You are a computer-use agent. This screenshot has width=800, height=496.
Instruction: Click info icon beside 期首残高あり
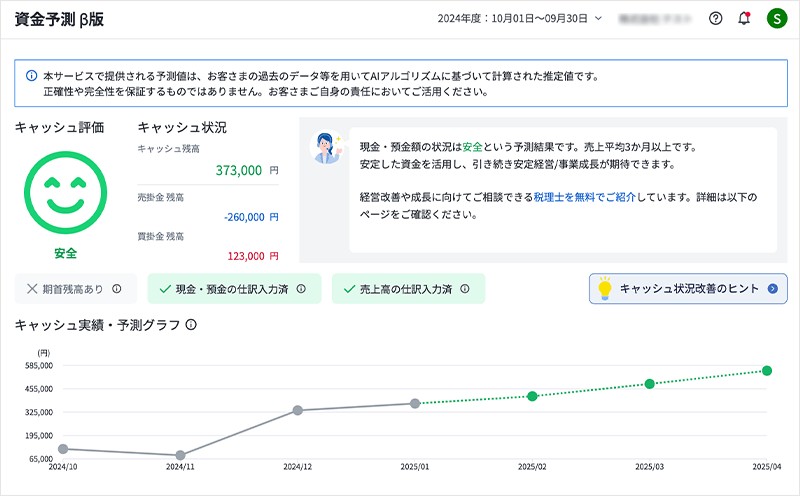[117, 289]
